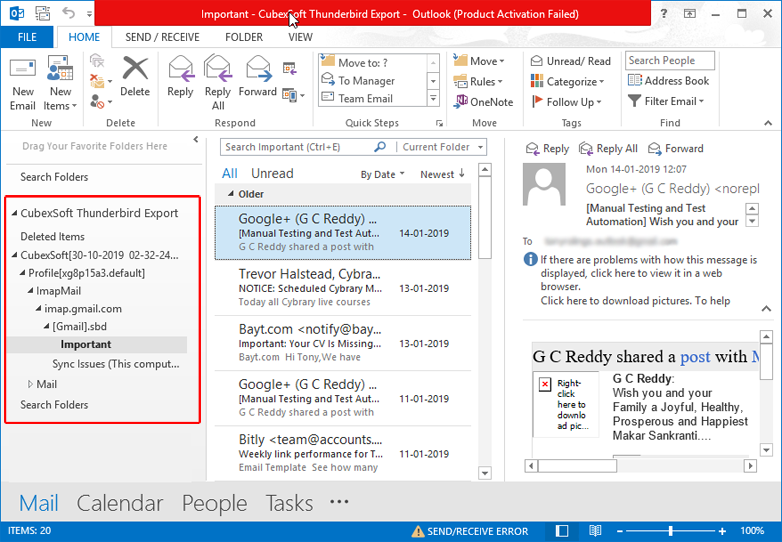The width and height of the screenshot is (782, 542).
Task: Click the message list scrollbar down arrow
Action: click(485, 473)
